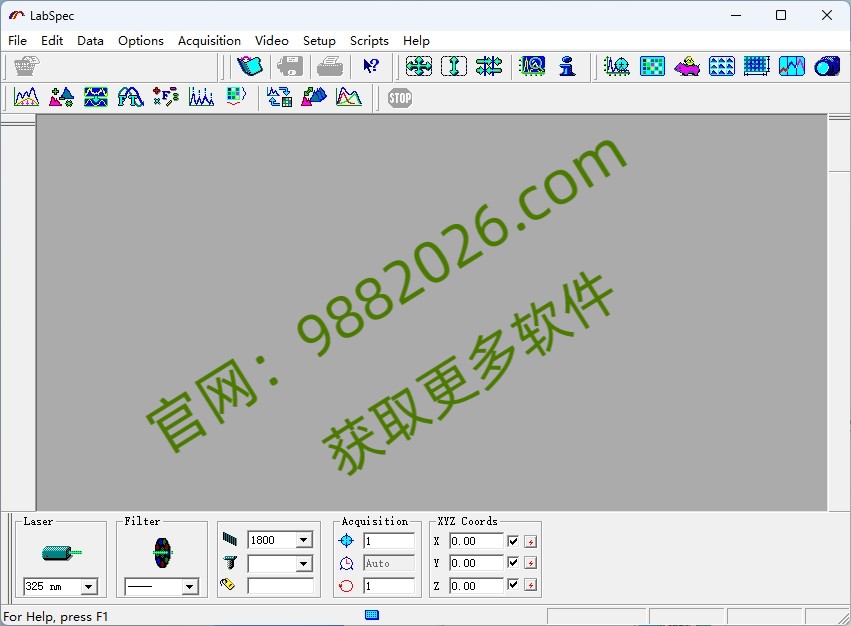Open the Filter selection dropdown

coord(189,586)
